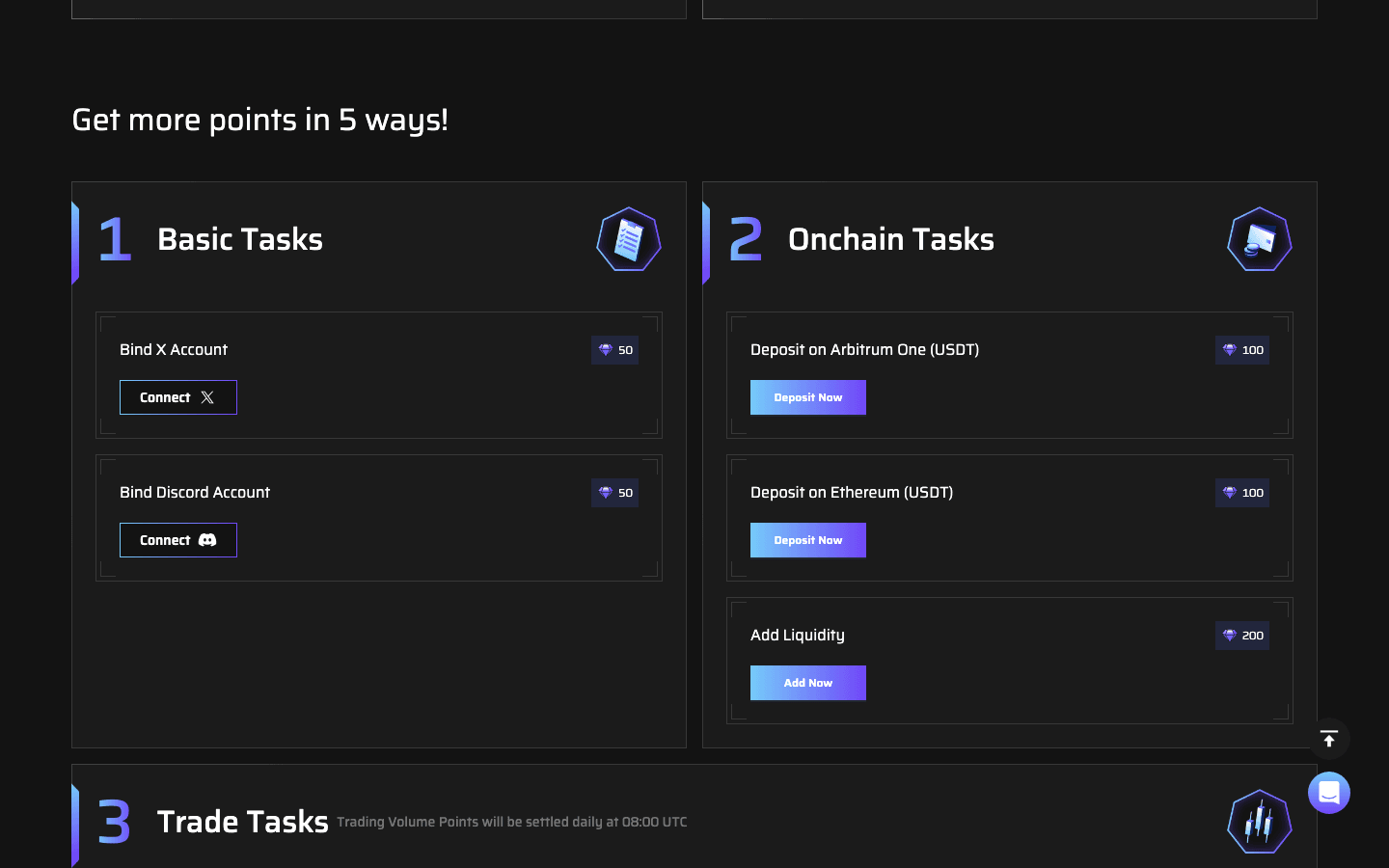
Task: Click the 50 points value for Bind Discord Account
Action: 626,493
